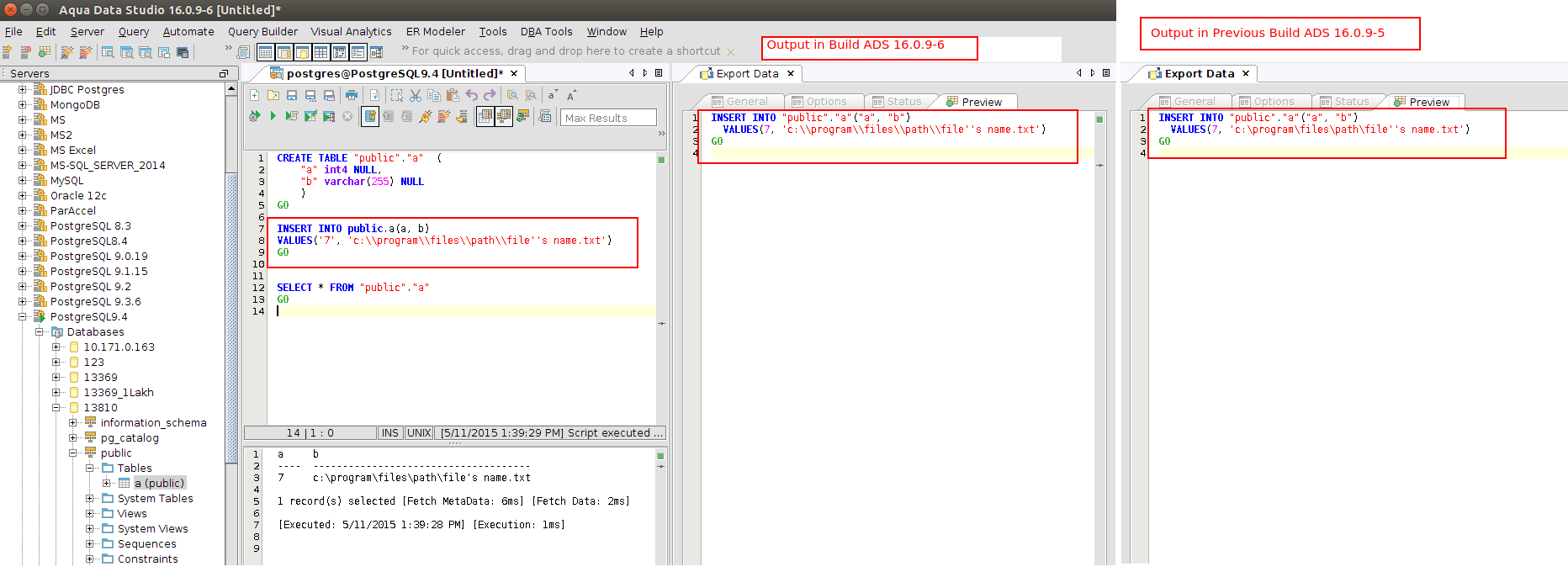Toggle the highlighted auto-commit database button

tap(370, 116)
